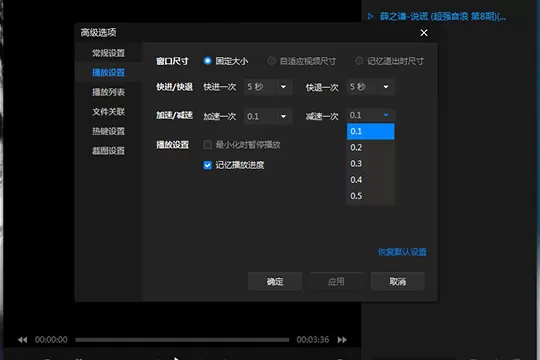Click the fast-forward icon in player

pos(342,340)
